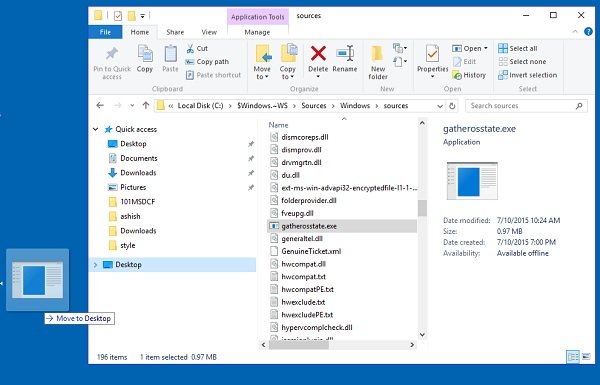The image size is (600, 385).
Task: Click the Copy to ribbon icon
Action: (x=288, y=54)
